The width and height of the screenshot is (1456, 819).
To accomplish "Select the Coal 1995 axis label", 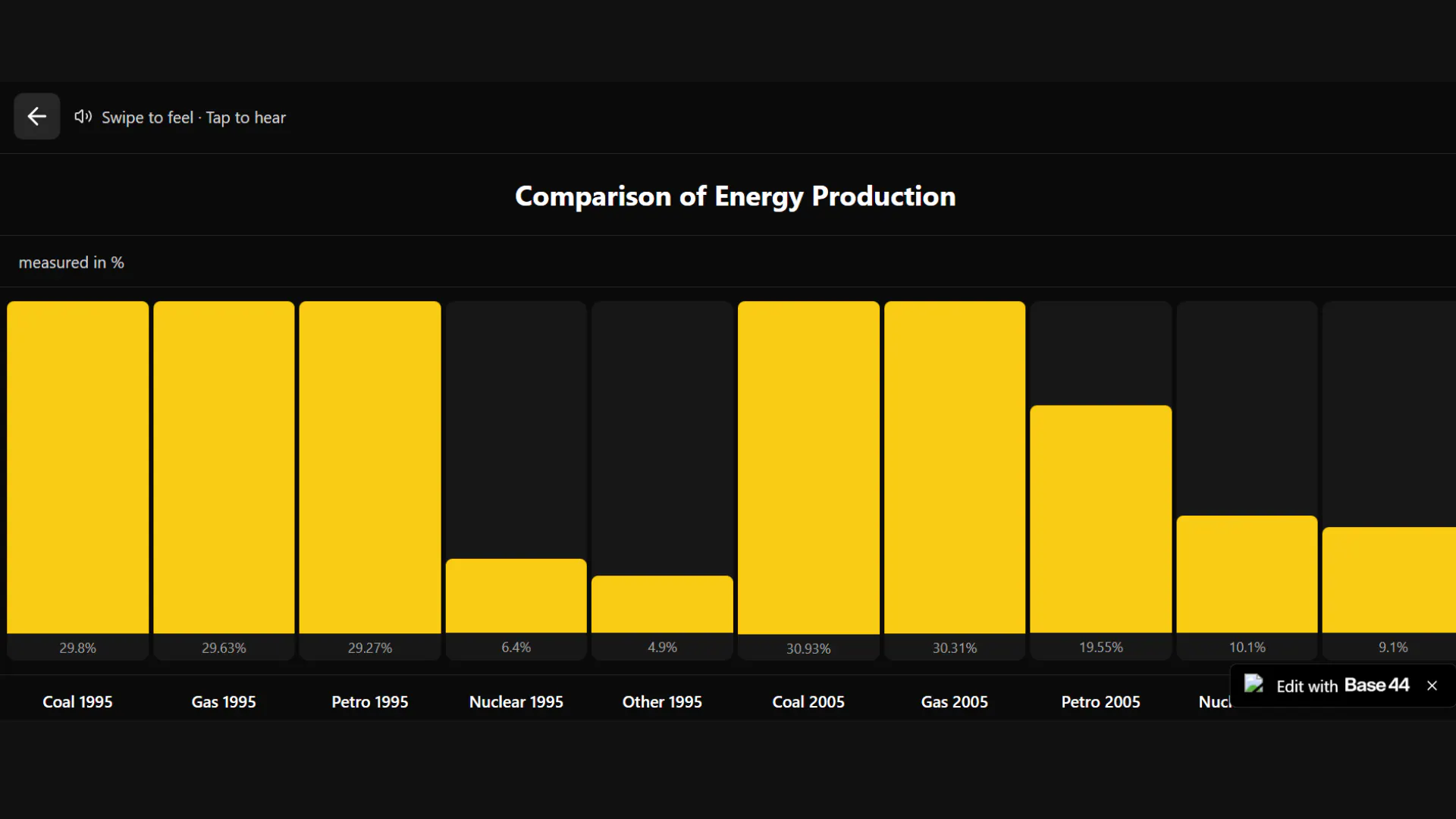I will (x=77, y=701).
